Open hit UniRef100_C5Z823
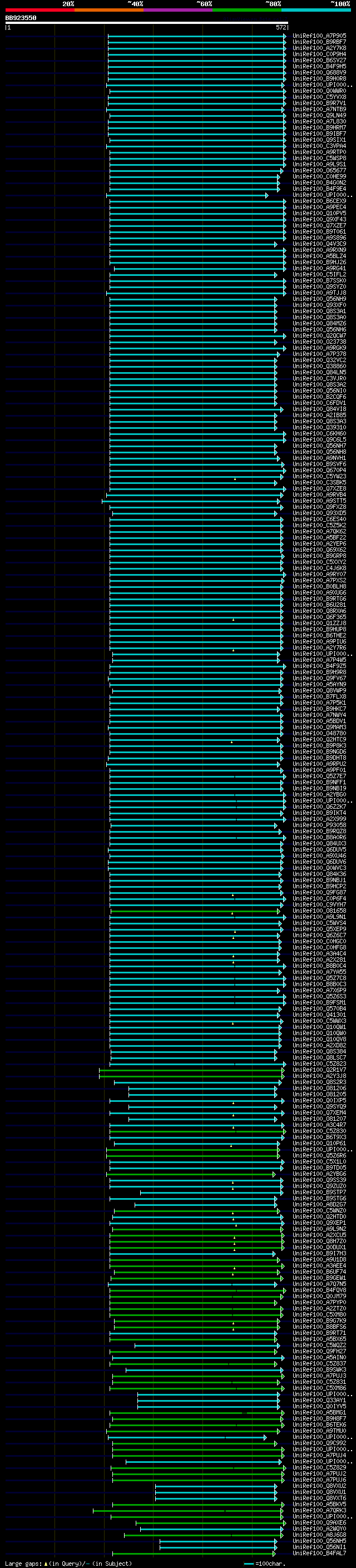 (319, 1064)
